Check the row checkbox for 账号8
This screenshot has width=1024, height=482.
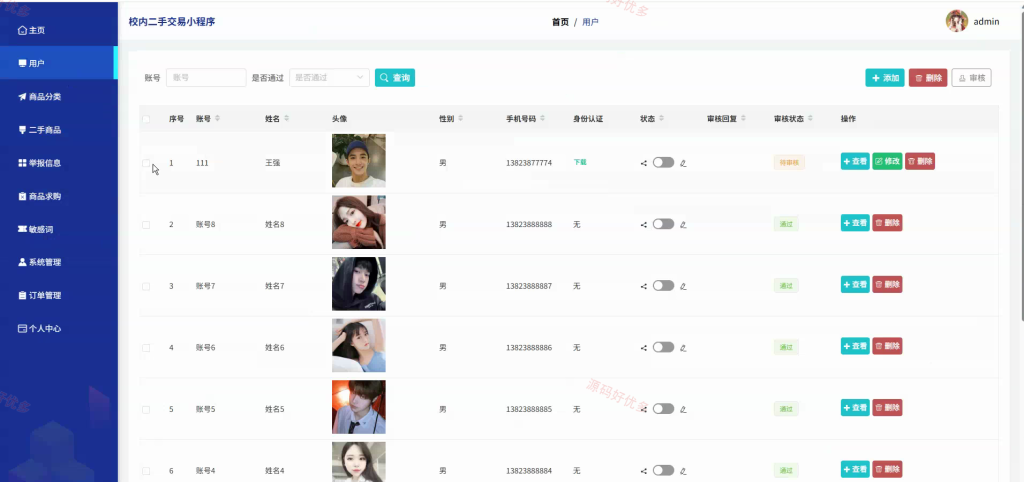(x=146, y=225)
